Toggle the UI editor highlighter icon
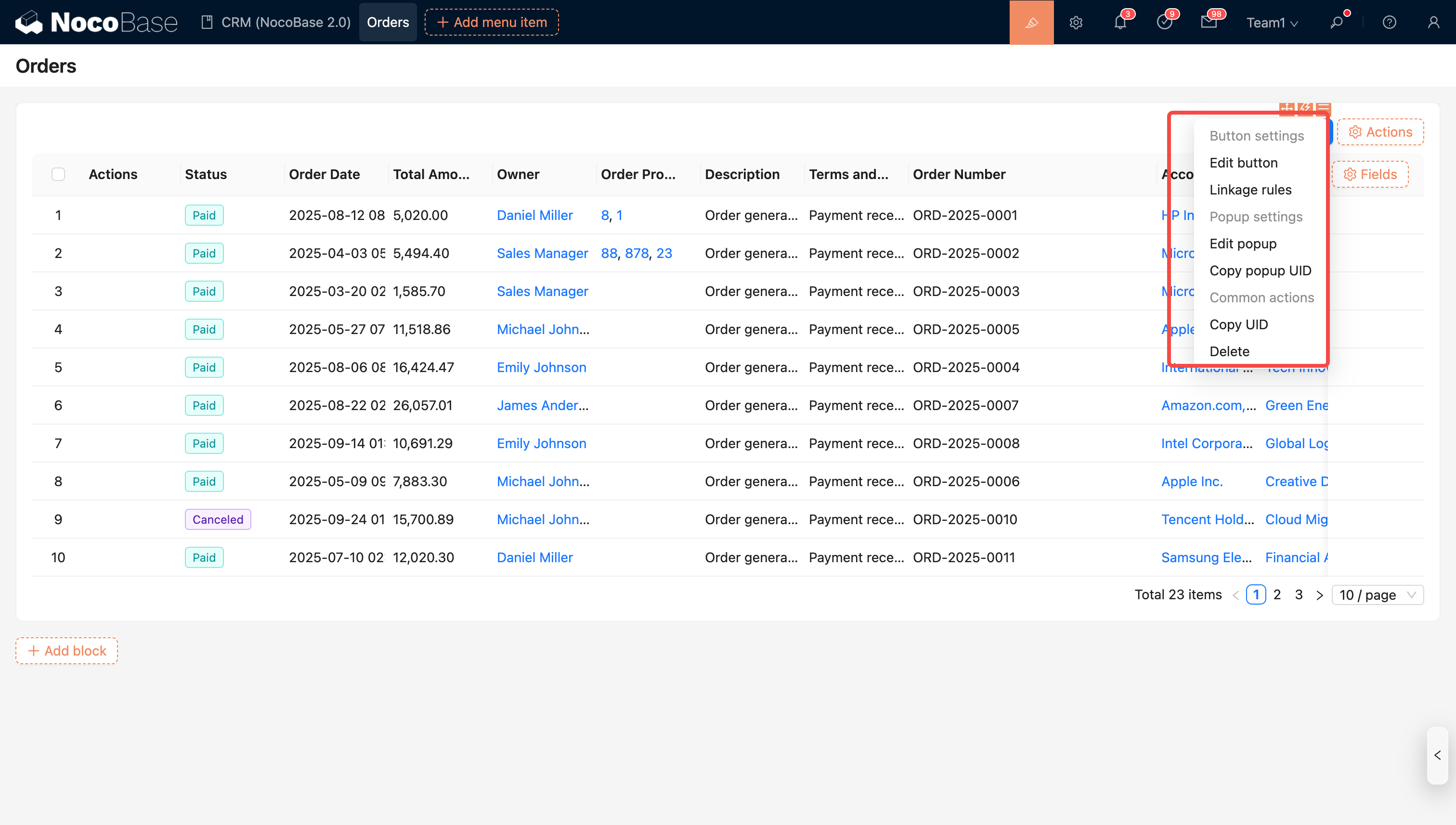This screenshot has height=825, width=1456. (x=1031, y=22)
